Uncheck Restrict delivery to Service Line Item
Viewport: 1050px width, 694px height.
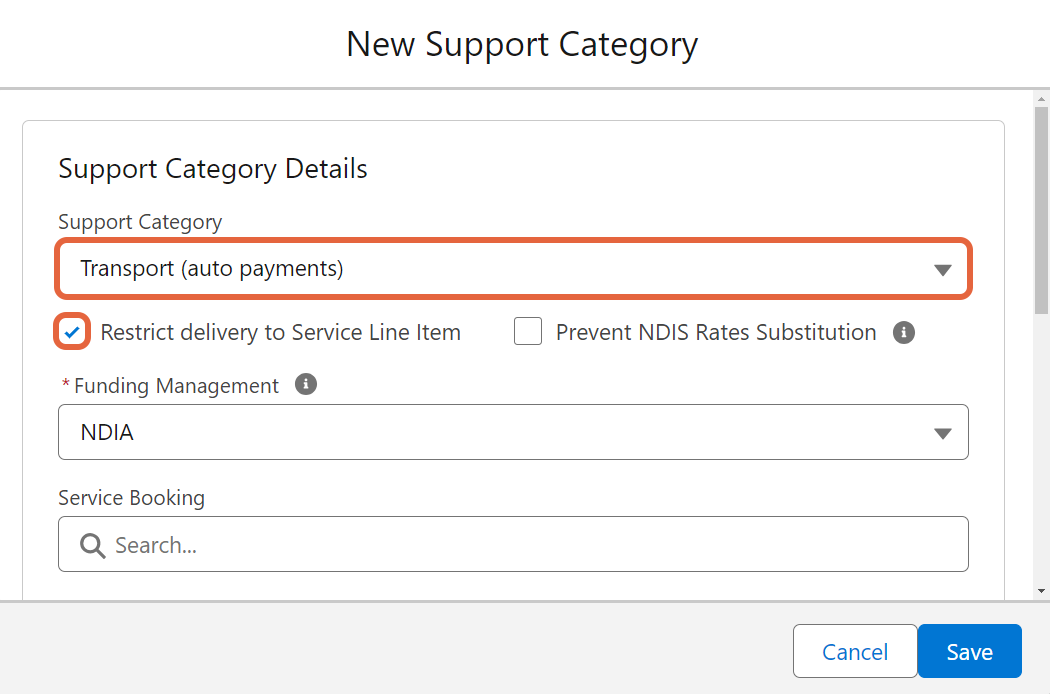[x=72, y=332]
